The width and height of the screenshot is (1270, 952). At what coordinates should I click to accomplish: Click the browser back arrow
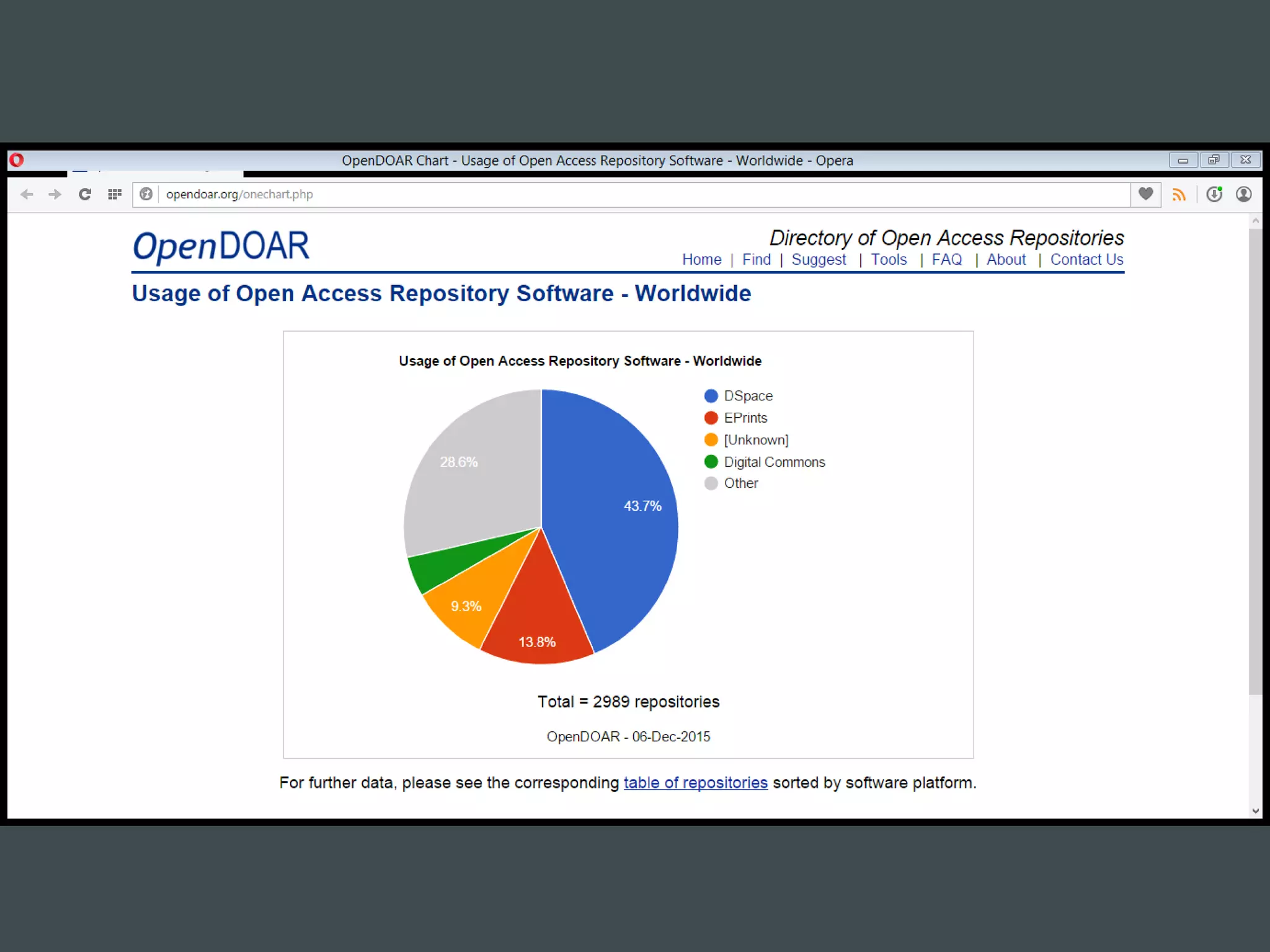coord(27,195)
